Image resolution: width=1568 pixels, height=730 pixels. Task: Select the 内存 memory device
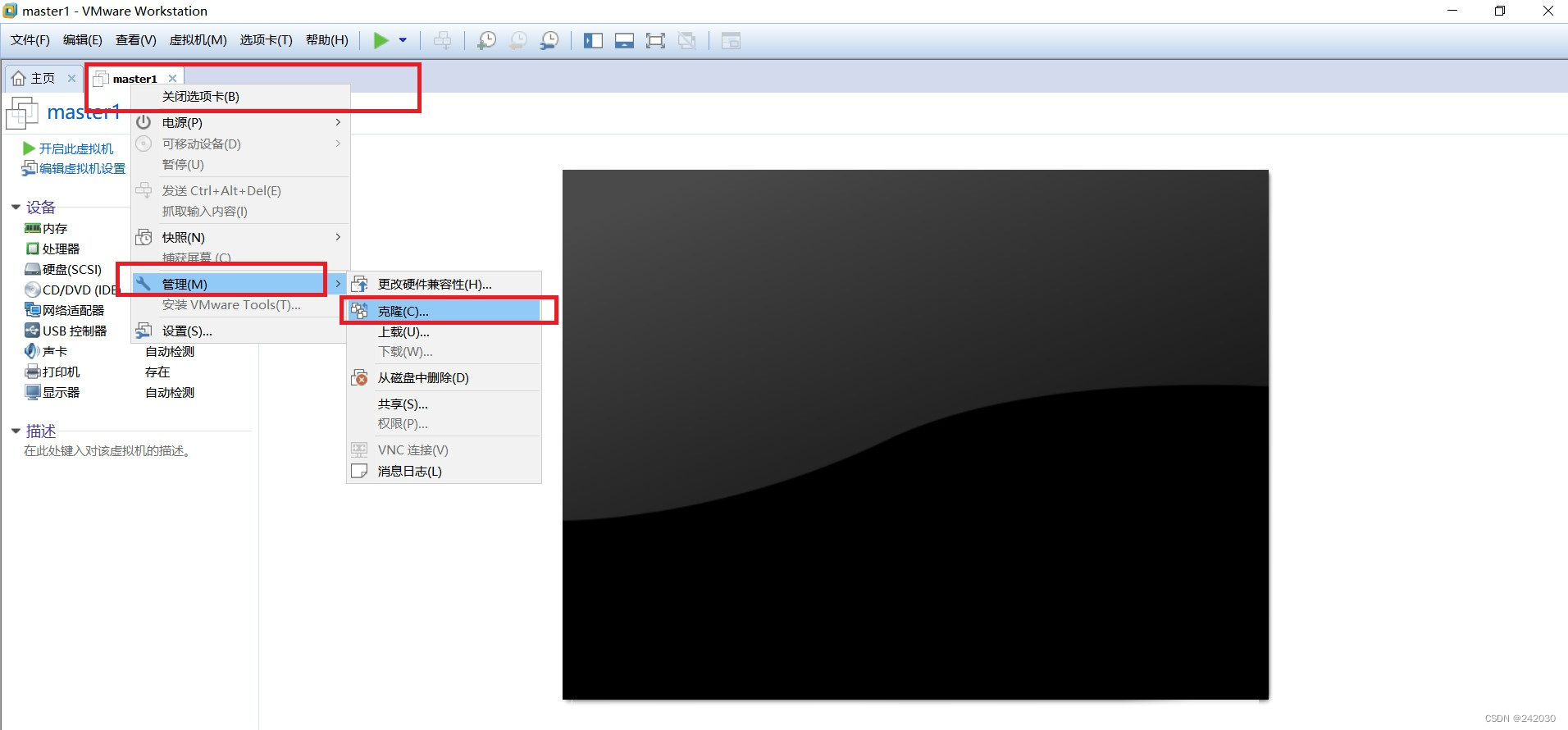[46, 229]
